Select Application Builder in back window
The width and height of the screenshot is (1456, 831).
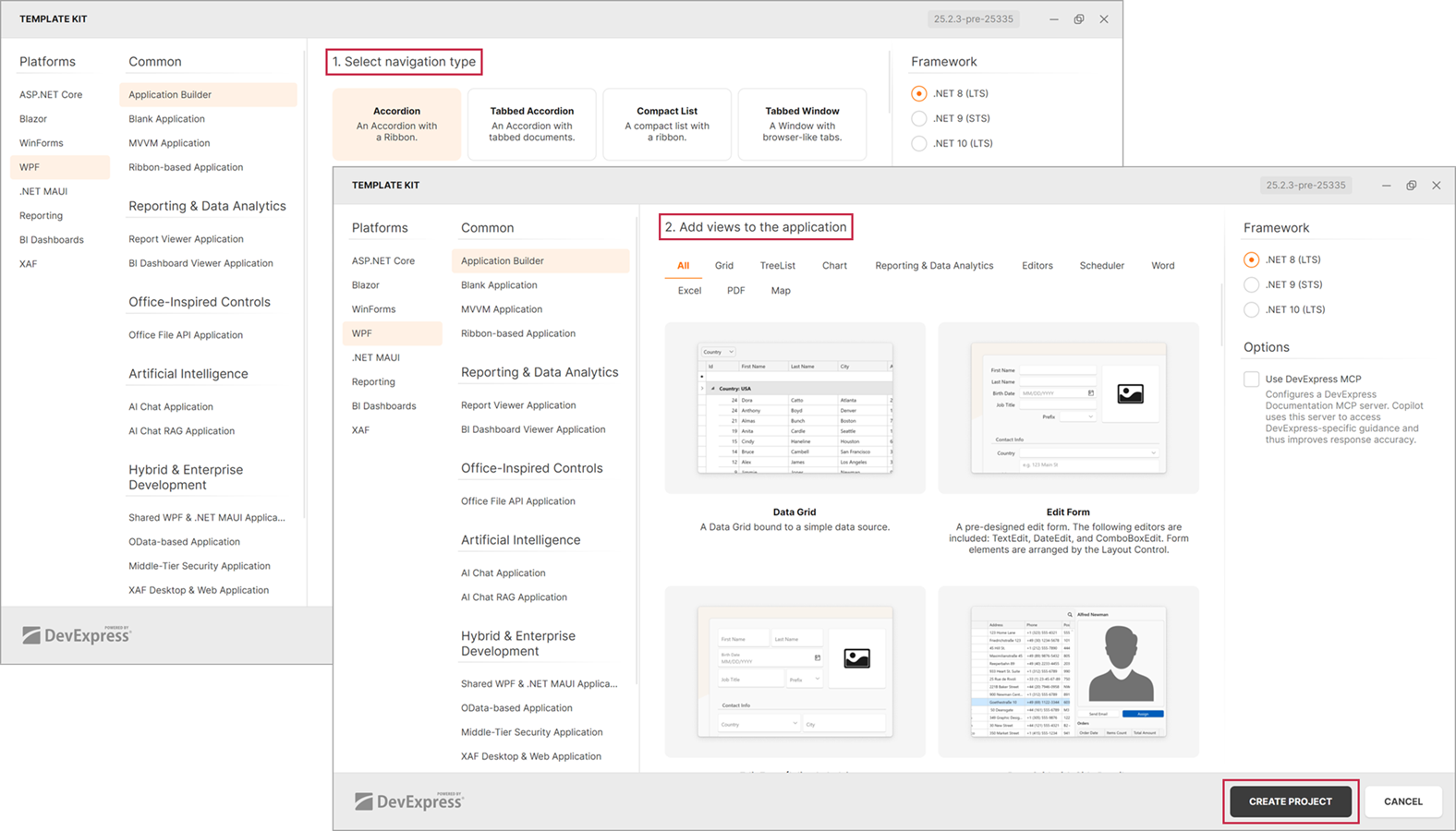(208, 95)
